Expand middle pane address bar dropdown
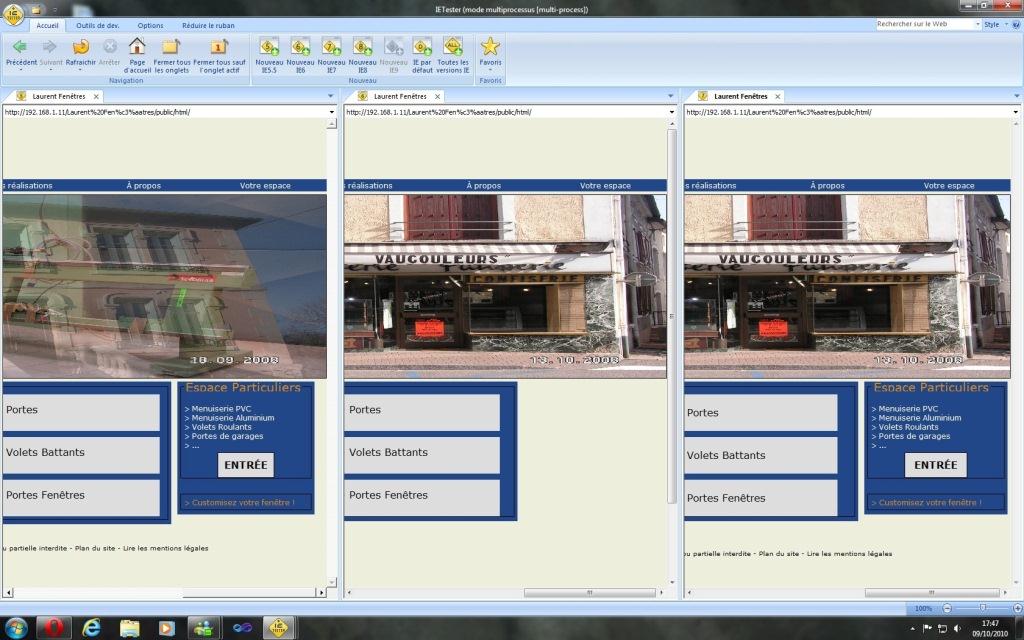This screenshot has width=1024, height=640. click(672, 112)
